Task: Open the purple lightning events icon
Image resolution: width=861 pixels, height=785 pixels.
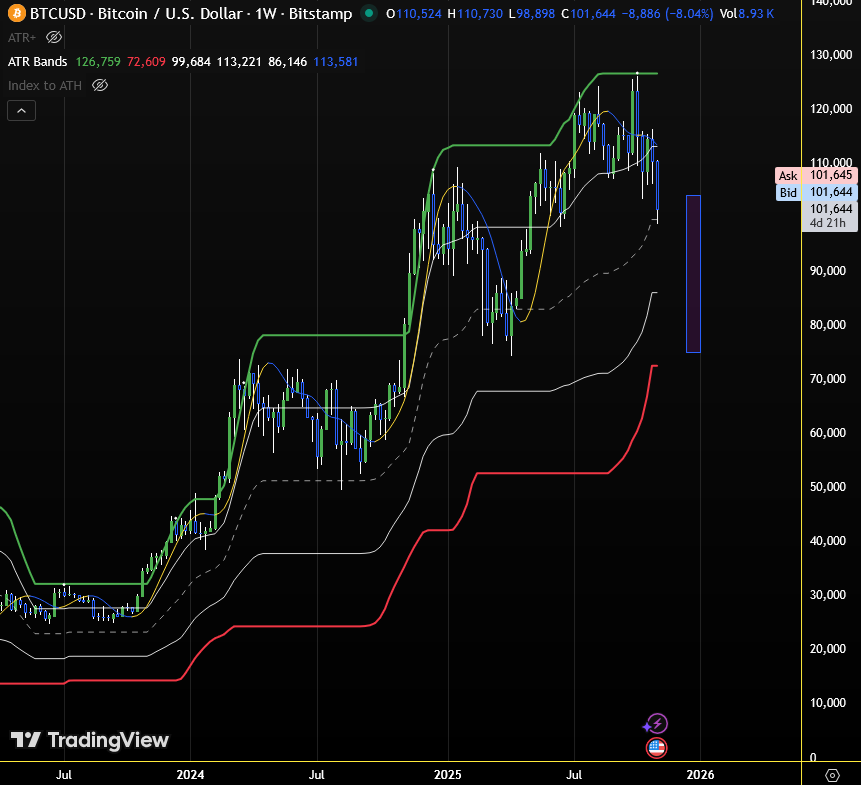Action: (x=656, y=724)
